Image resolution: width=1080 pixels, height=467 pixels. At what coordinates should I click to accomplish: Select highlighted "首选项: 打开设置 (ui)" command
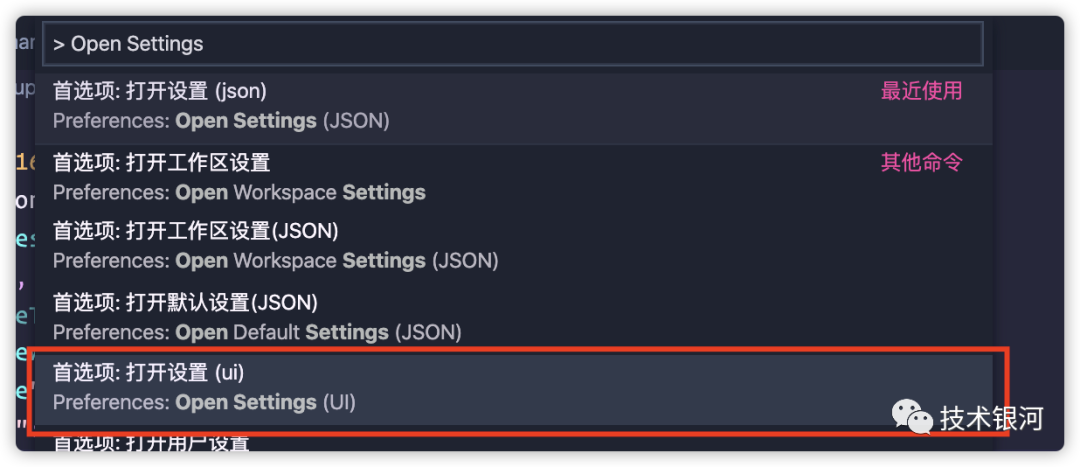pos(149,373)
